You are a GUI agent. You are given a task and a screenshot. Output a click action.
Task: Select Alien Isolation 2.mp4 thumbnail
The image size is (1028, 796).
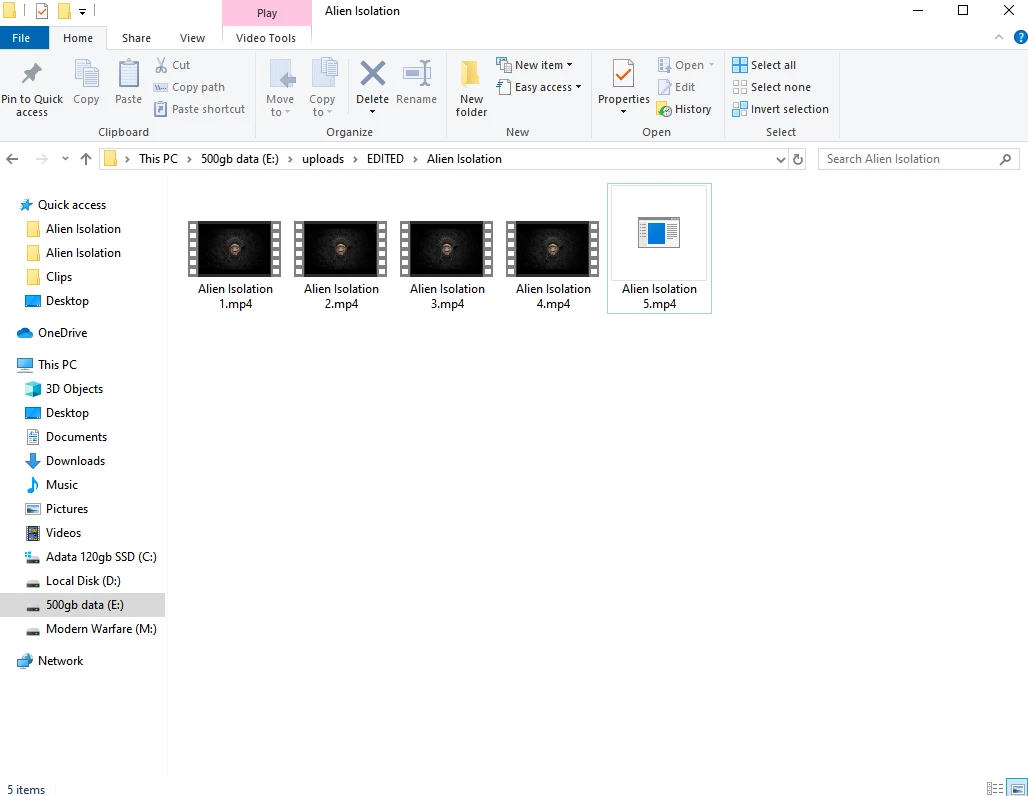point(341,249)
